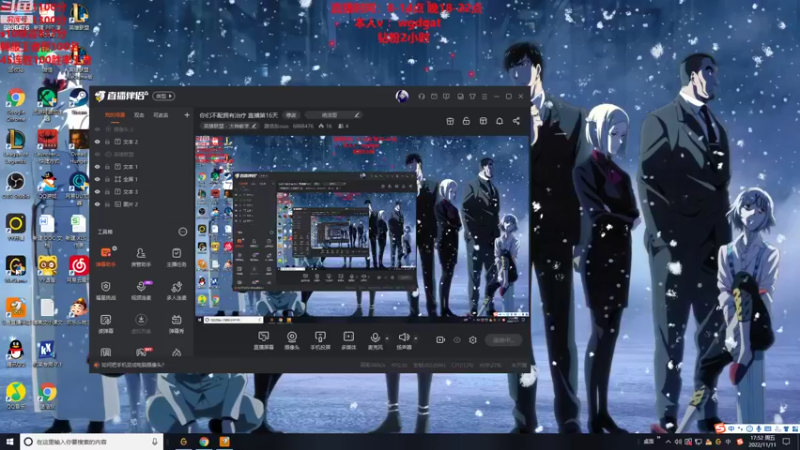
Task: Add 摄像头 camera source
Action: (x=292, y=340)
